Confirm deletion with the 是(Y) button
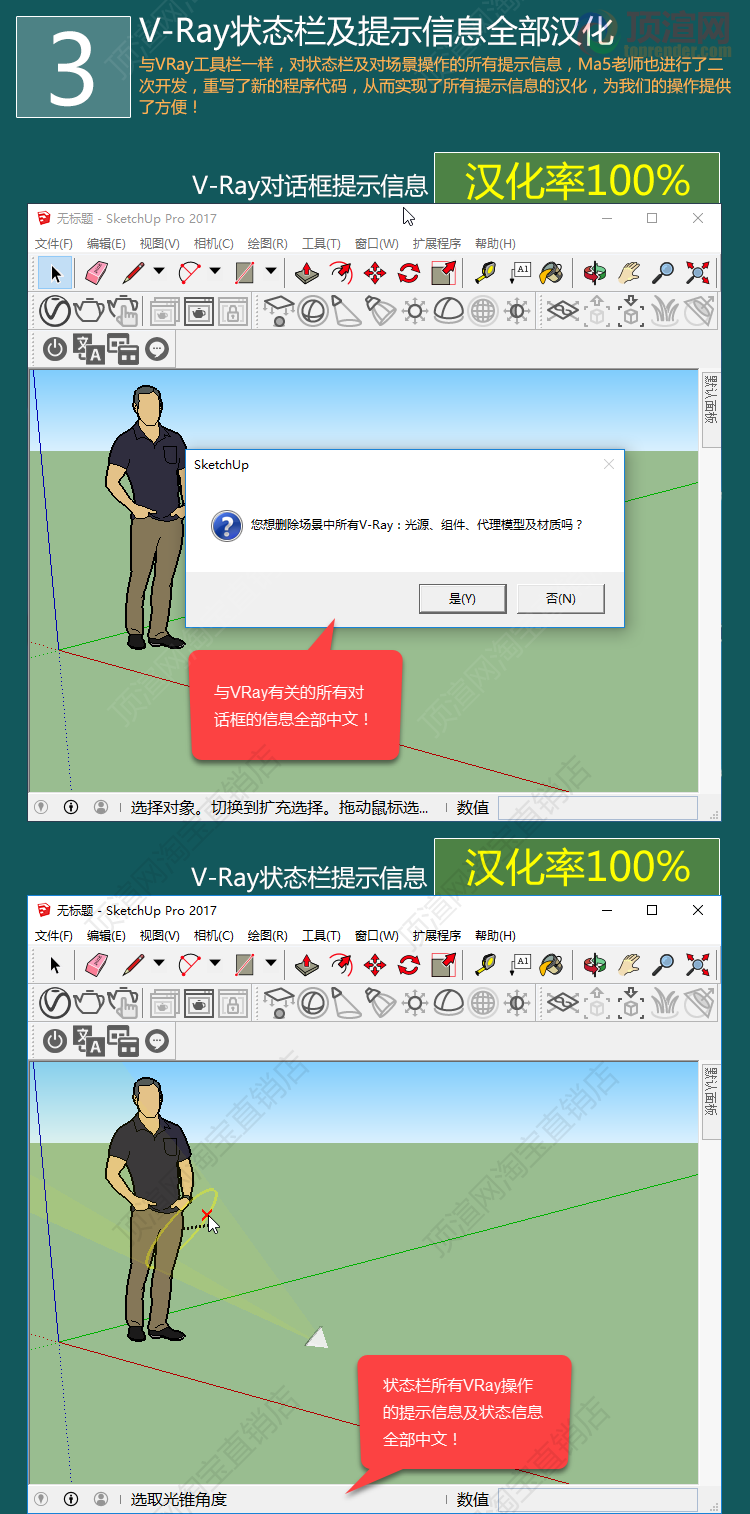The width and height of the screenshot is (750, 1514). click(462, 598)
